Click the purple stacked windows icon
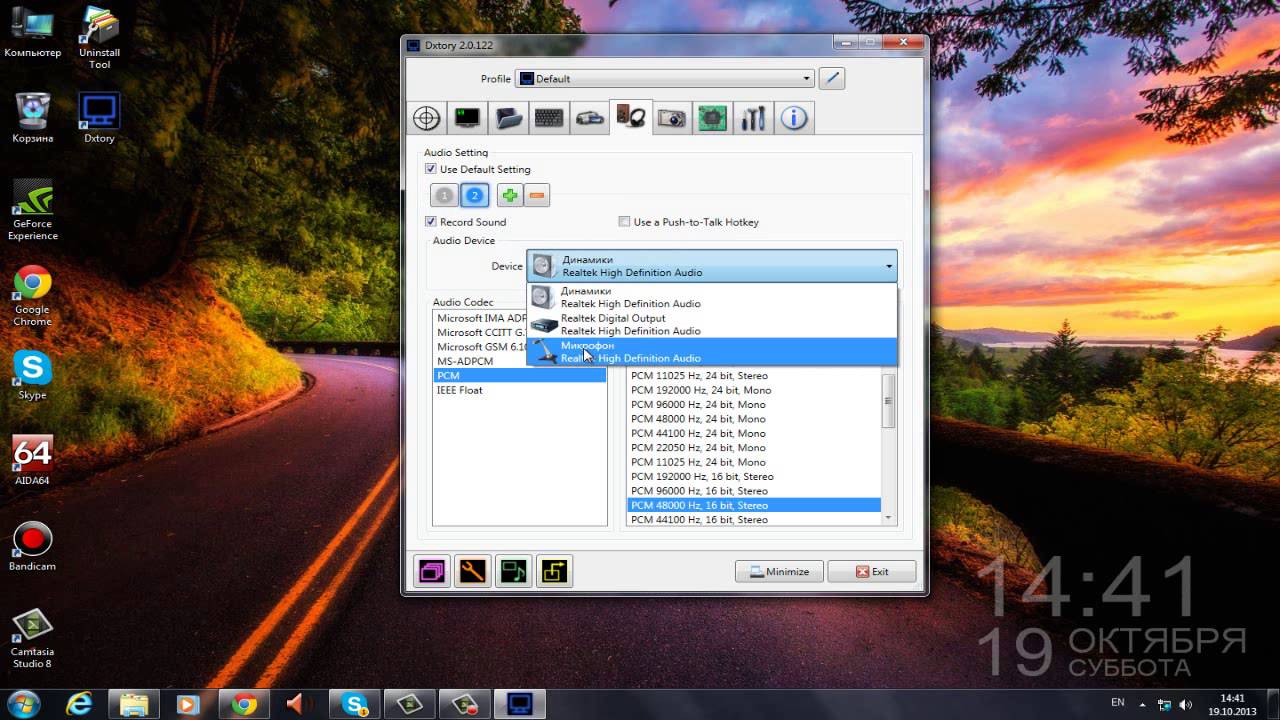Screen dimensions: 1280x720 432,571
